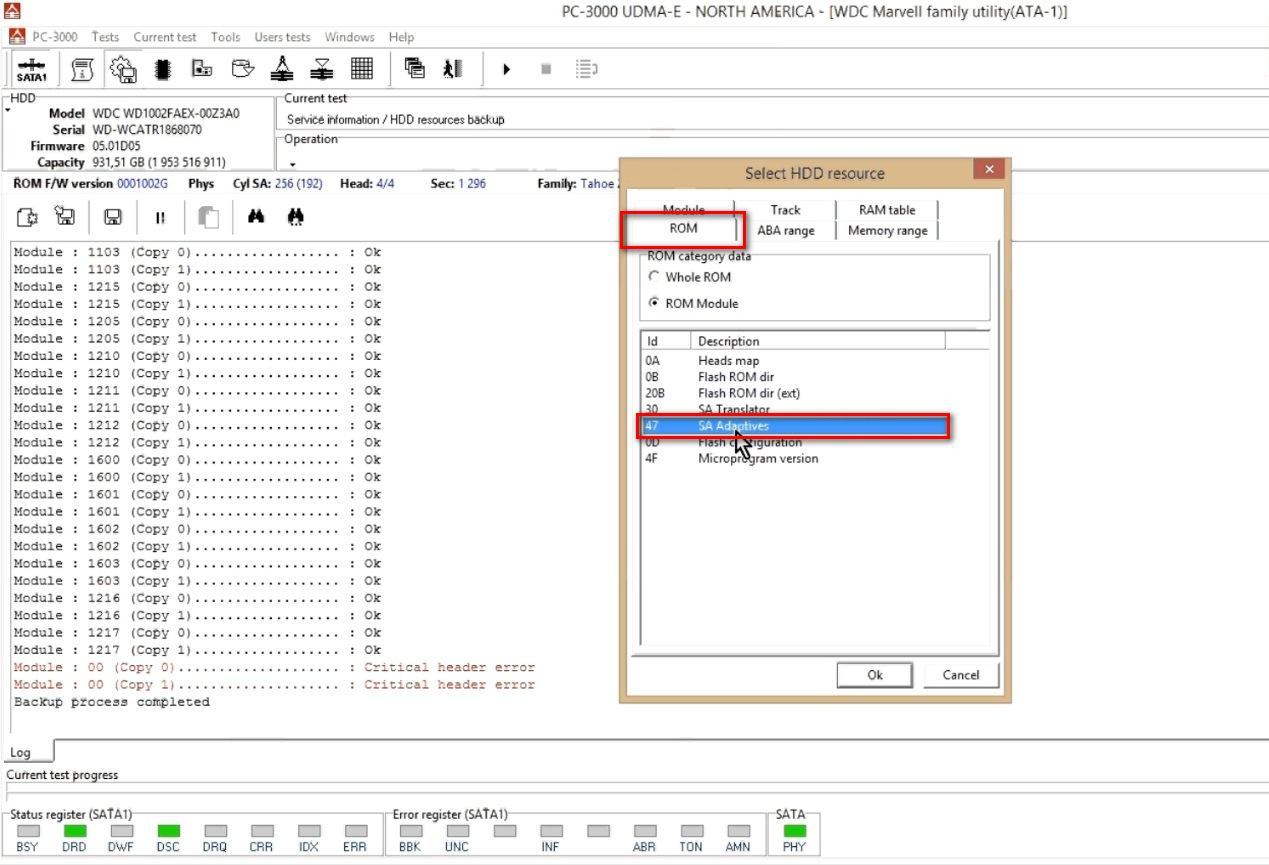1269x865 pixels.
Task: Click the BSY status indicator
Action: pyautogui.click(x=28, y=831)
